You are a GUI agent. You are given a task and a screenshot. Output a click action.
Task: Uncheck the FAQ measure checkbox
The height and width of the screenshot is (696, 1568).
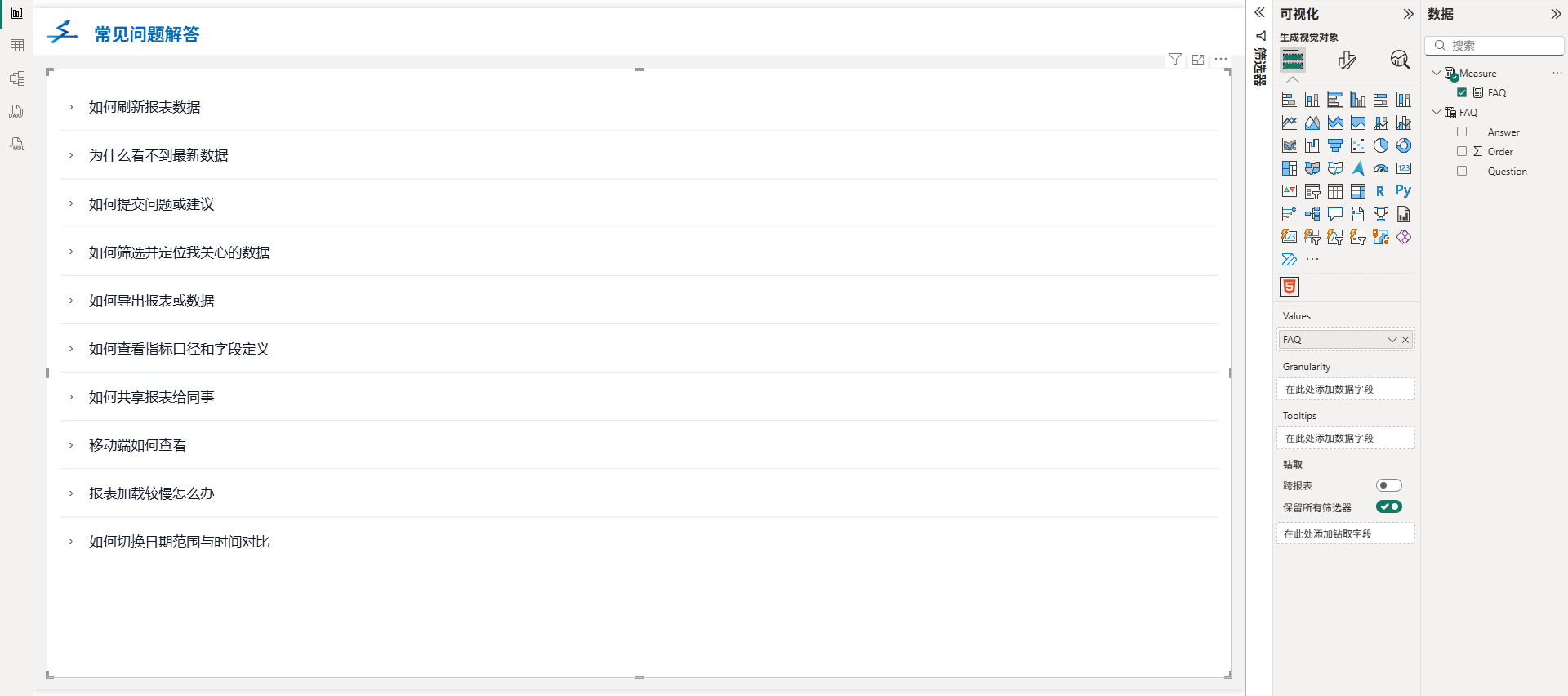pyautogui.click(x=1462, y=93)
